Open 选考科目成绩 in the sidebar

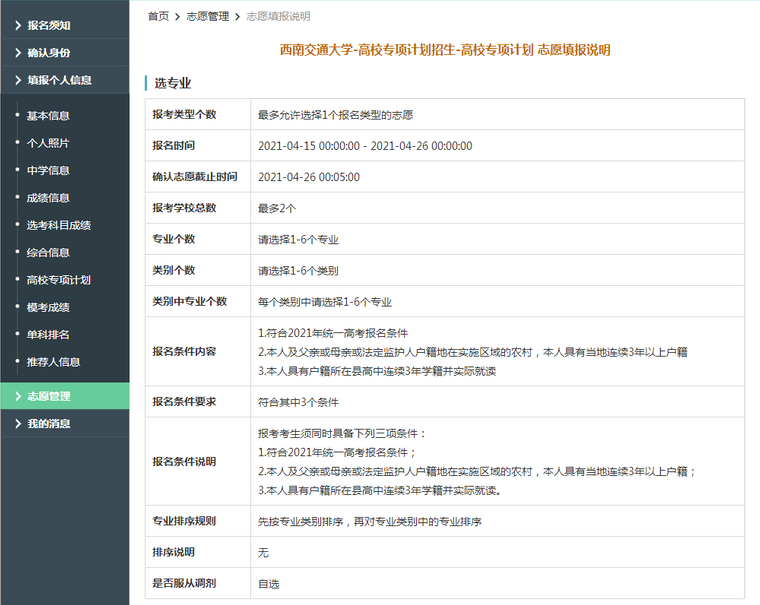pyautogui.click(x=59, y=225)
